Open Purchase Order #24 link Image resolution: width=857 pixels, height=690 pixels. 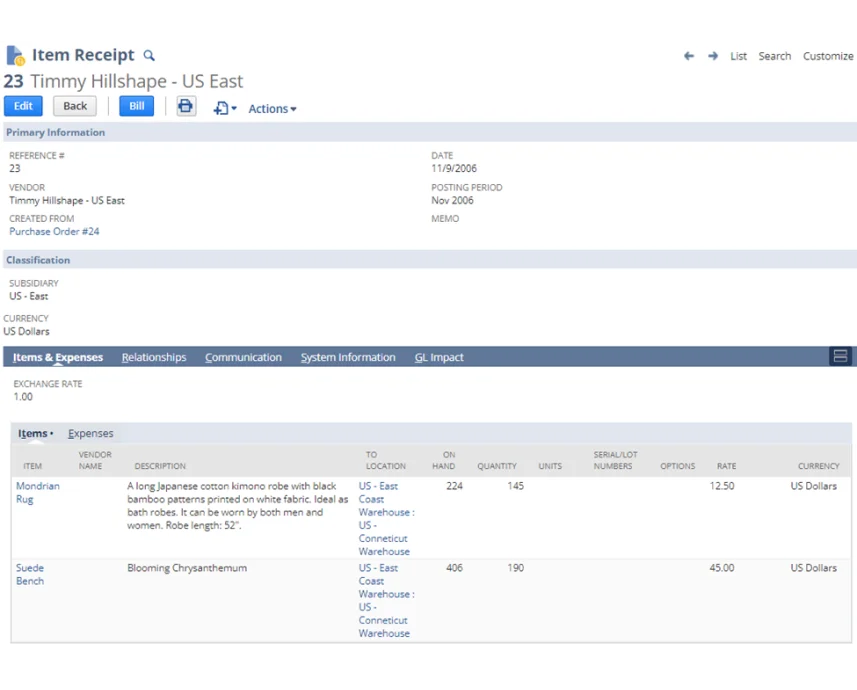54,231
